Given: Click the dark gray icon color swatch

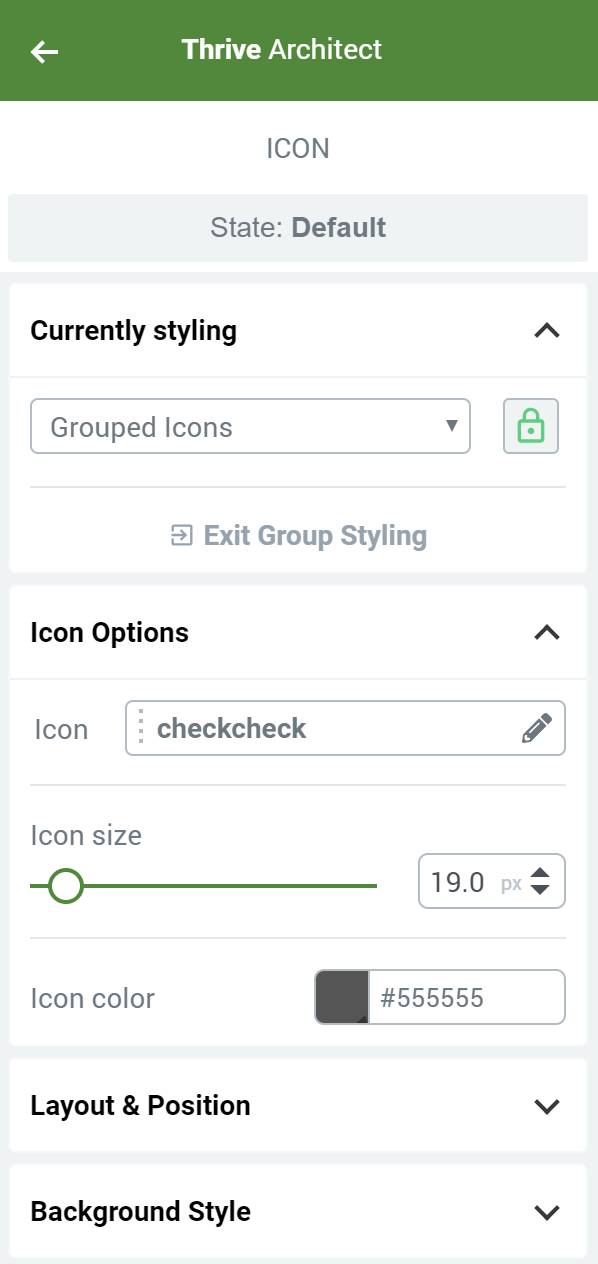Looking at the screenshot, I should click(x=342, y=997).
